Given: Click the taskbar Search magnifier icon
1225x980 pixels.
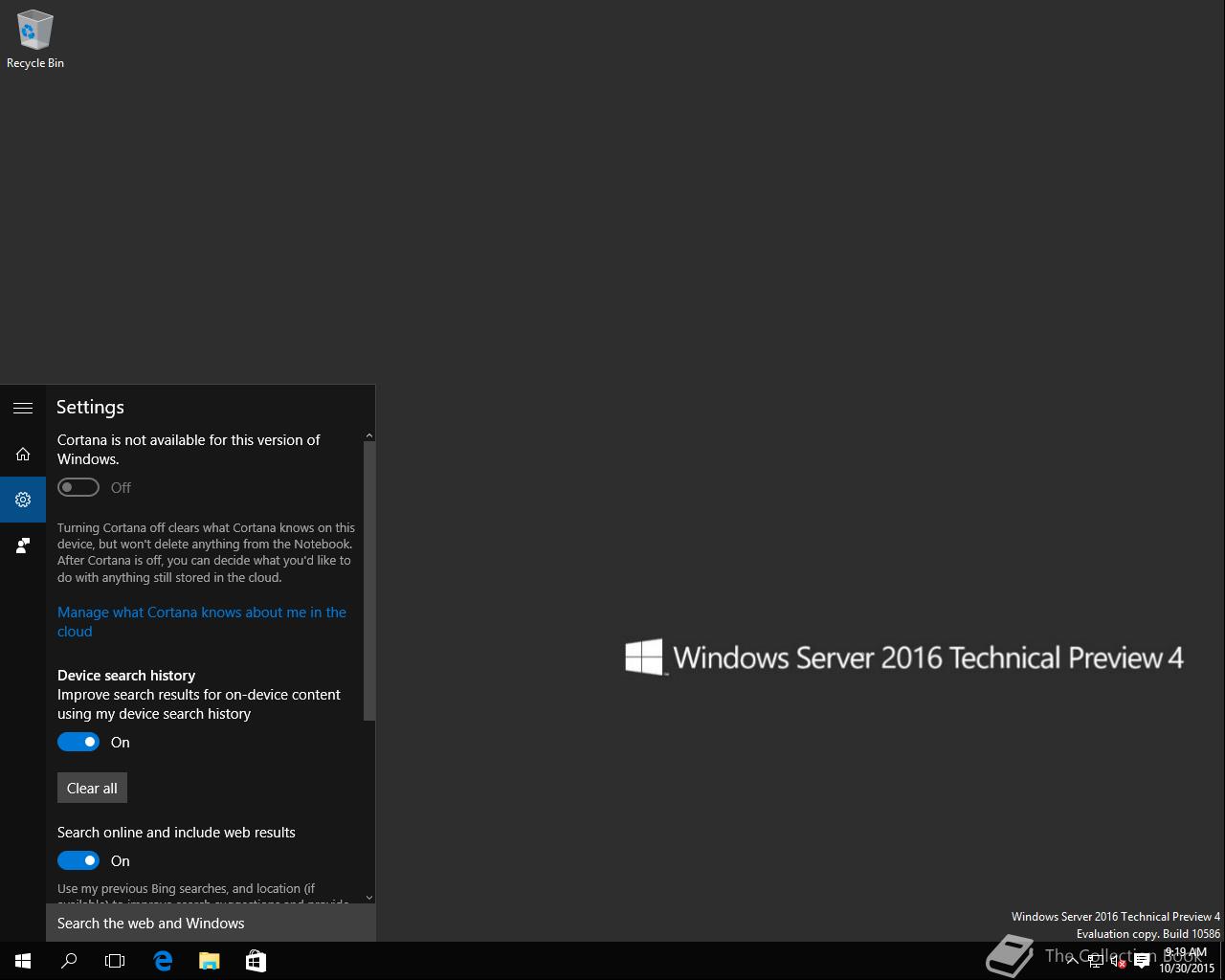Looking at the screenshot, I should (x=69, y=961).
